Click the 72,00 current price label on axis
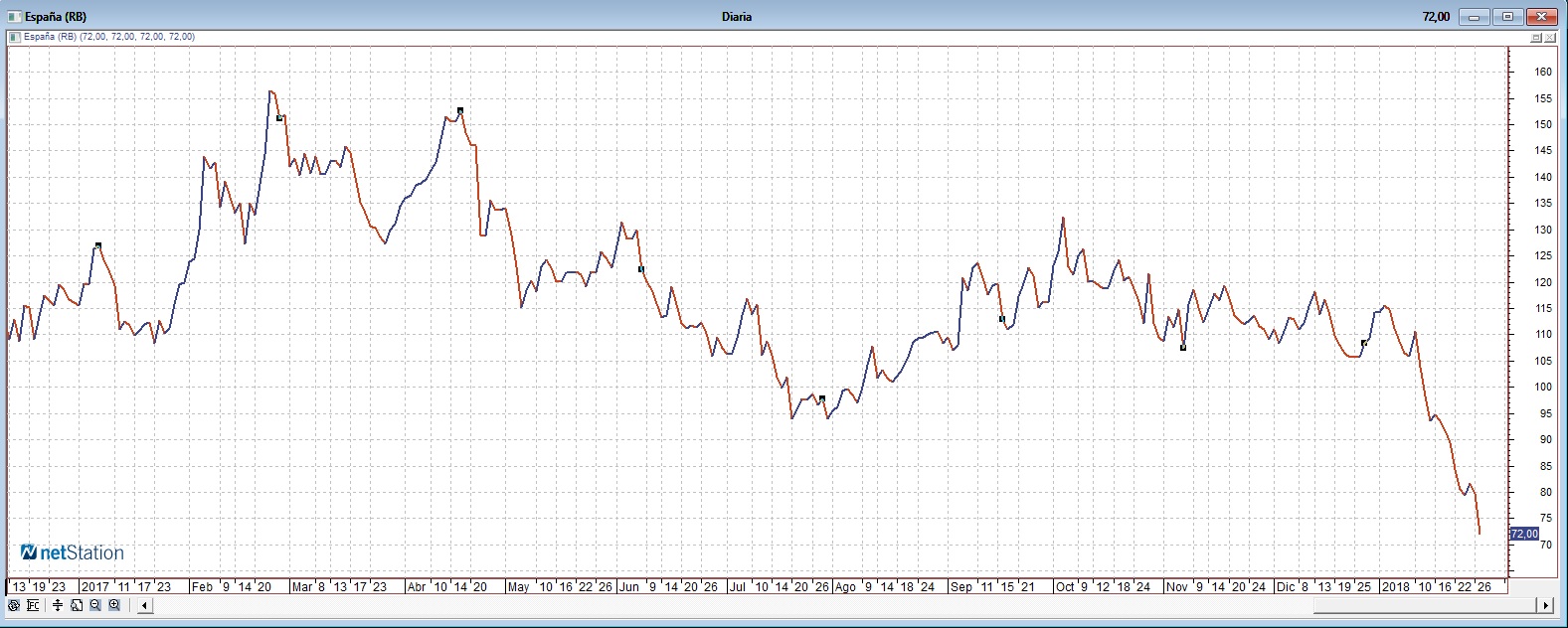1568x628 pixels. pos(1523,535)
